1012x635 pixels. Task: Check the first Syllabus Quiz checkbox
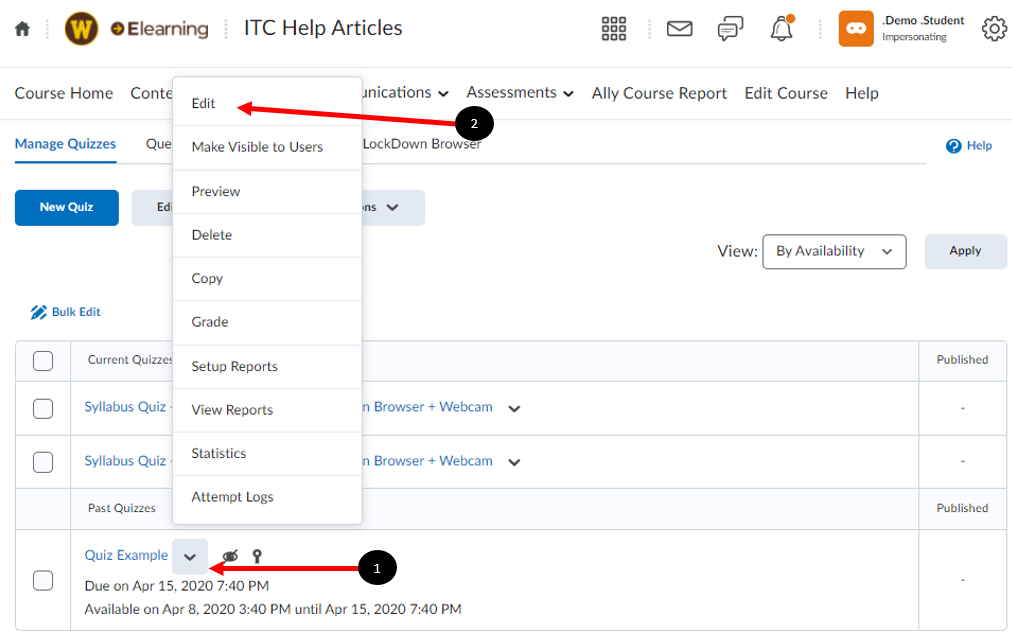[43, 408]
